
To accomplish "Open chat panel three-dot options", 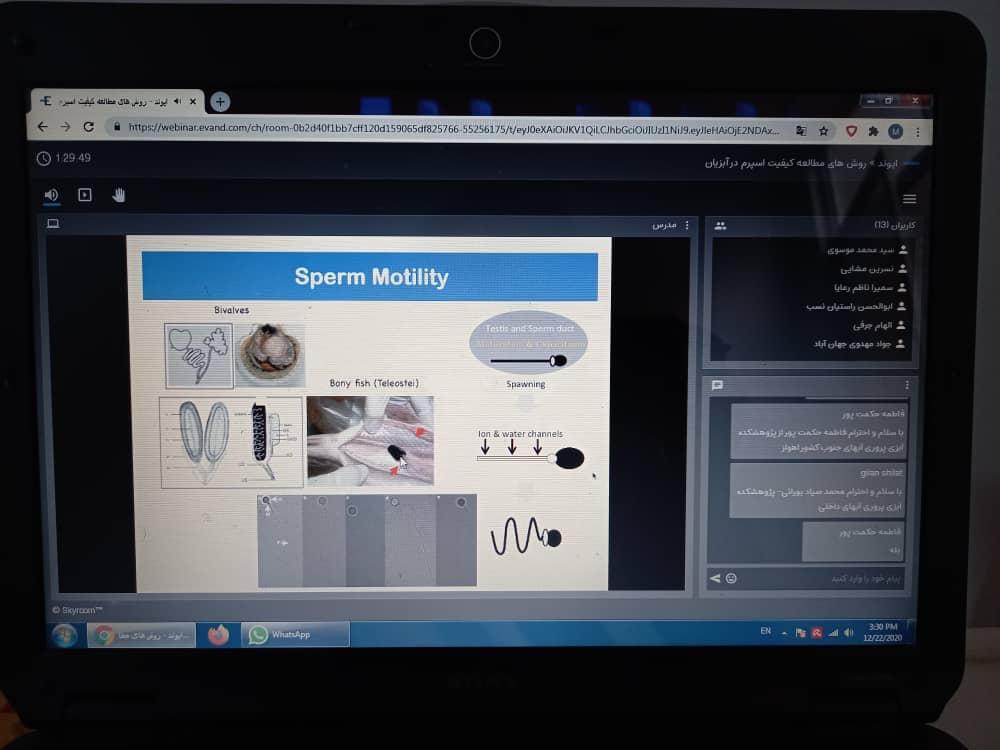I will pyautogui.click(x=907, y=385).
